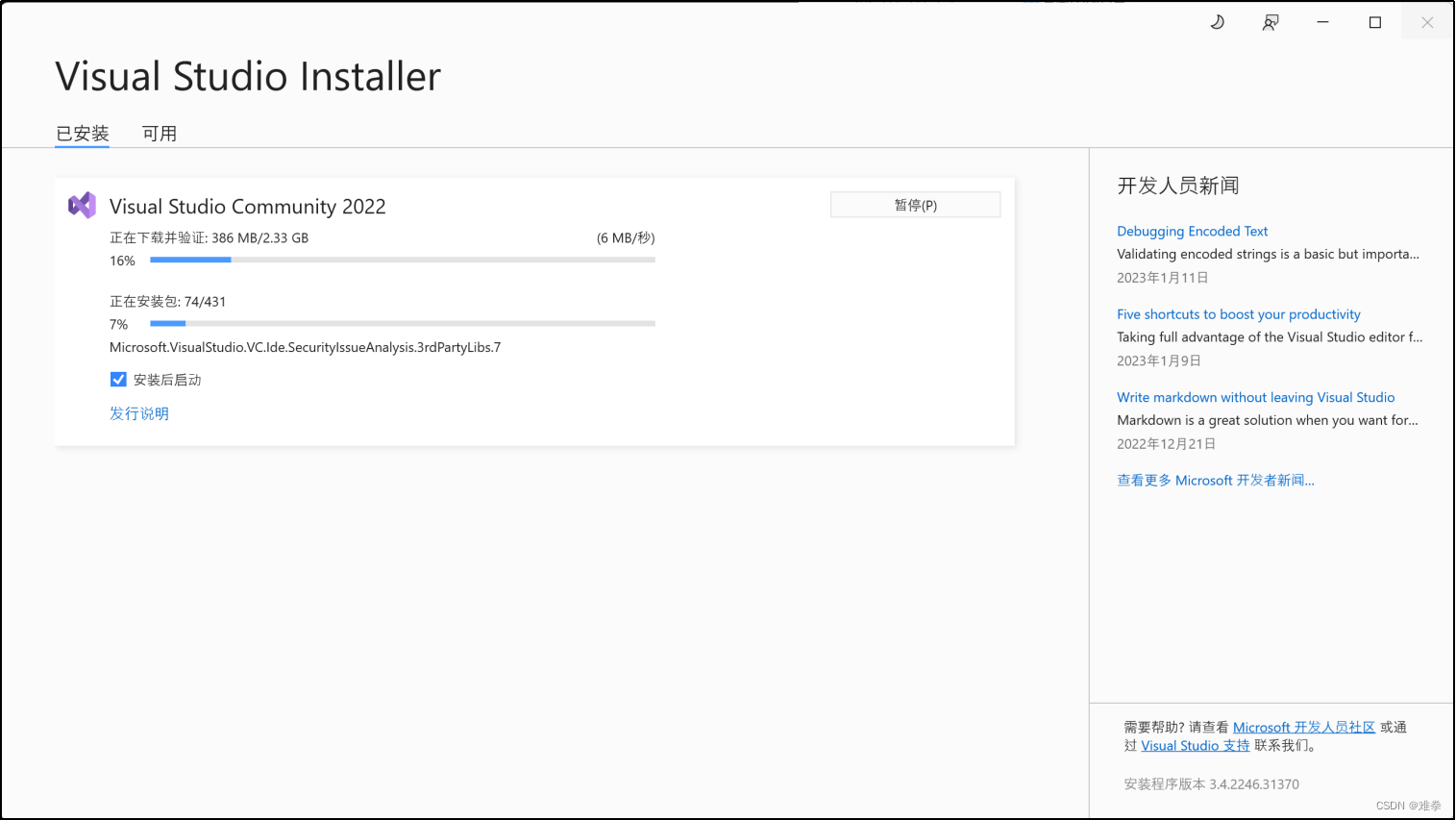Open the Visual Studio 支持 link
The height and width of the screenshot is (820, 1456).
[1196, 745]
